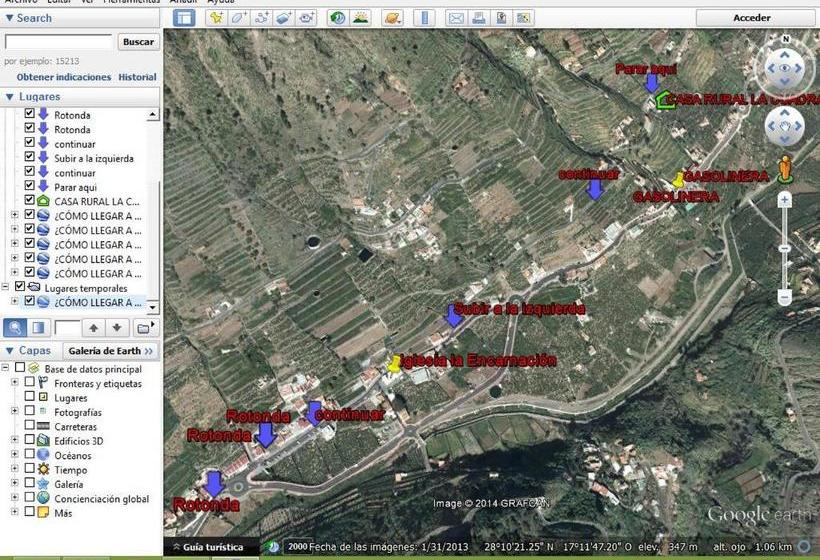Click the down arrow of Lugares list scrollbar
Image resolution: width=820 pixels, height=560 pixels.
coord(153,307)
